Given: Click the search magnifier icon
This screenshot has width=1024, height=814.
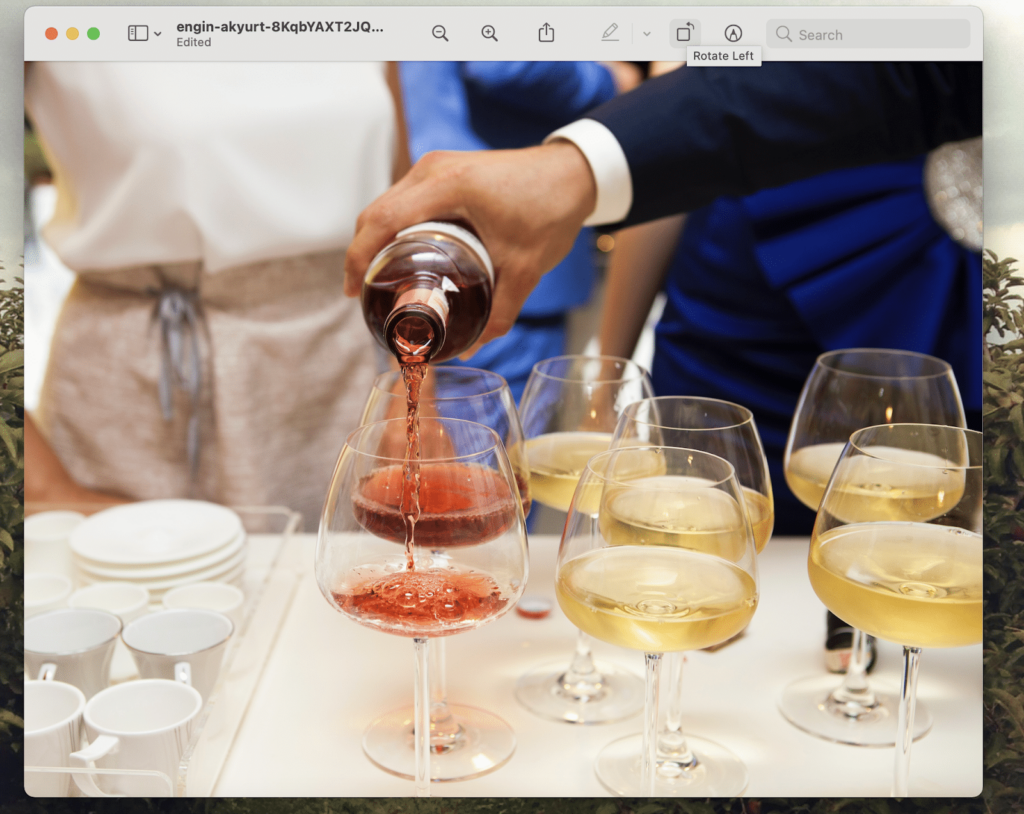Looking at the screenshot, I should point(784,34).
